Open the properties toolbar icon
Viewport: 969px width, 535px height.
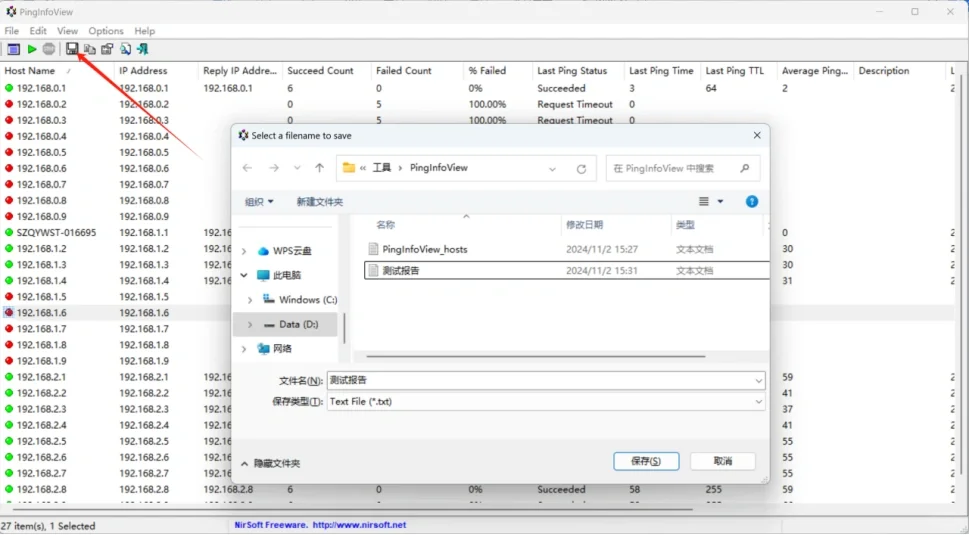click(x=107, y=49)
